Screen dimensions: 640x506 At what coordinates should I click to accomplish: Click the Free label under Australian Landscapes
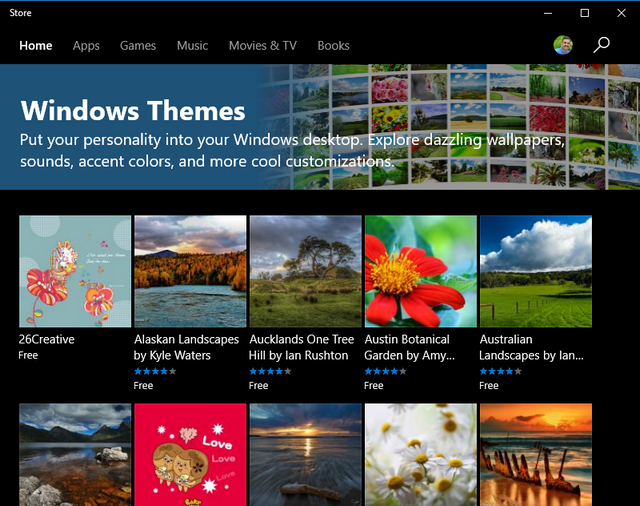point(489,386)
